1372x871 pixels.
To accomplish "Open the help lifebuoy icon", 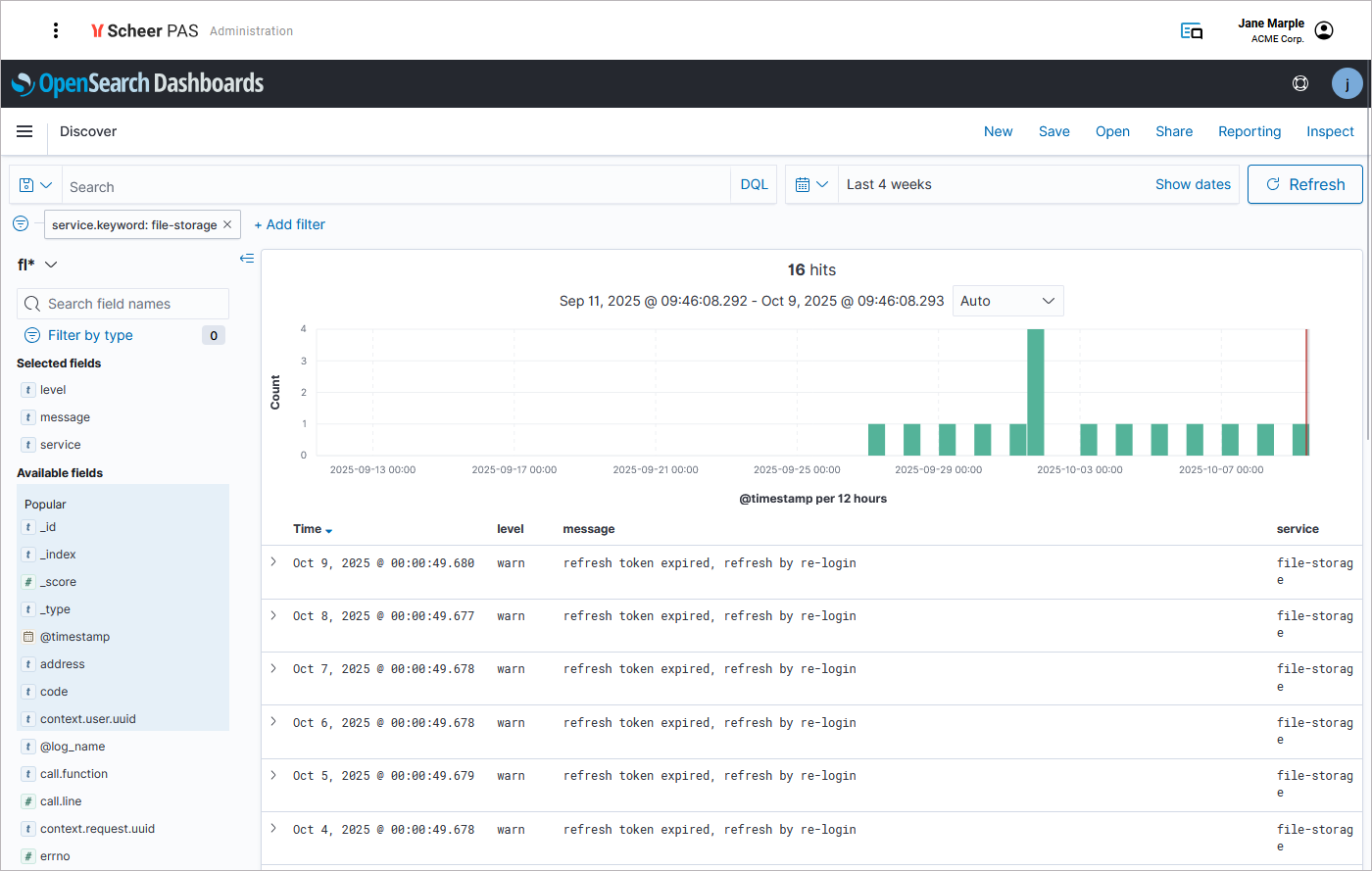I will pos(1300,83).
